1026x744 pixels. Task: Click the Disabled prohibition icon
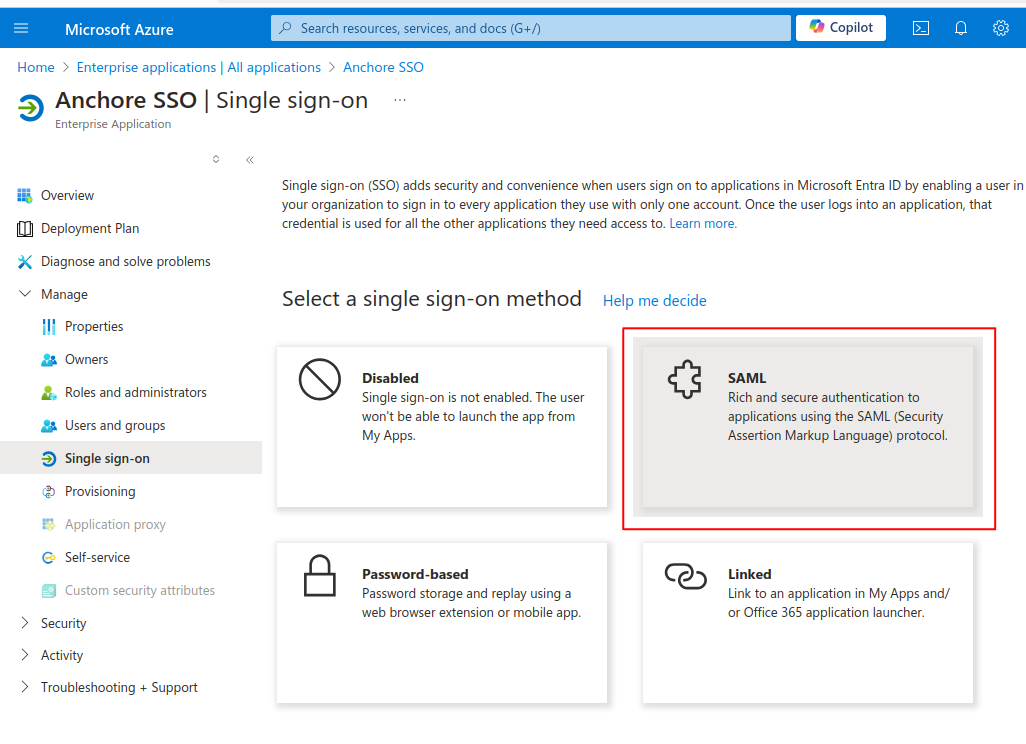320,380
